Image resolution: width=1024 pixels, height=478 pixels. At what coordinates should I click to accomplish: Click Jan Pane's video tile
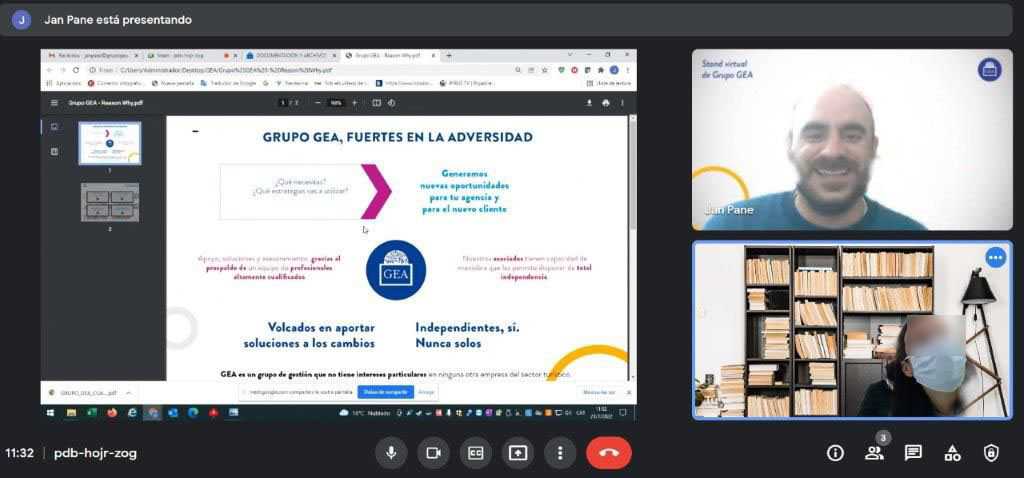852,140
